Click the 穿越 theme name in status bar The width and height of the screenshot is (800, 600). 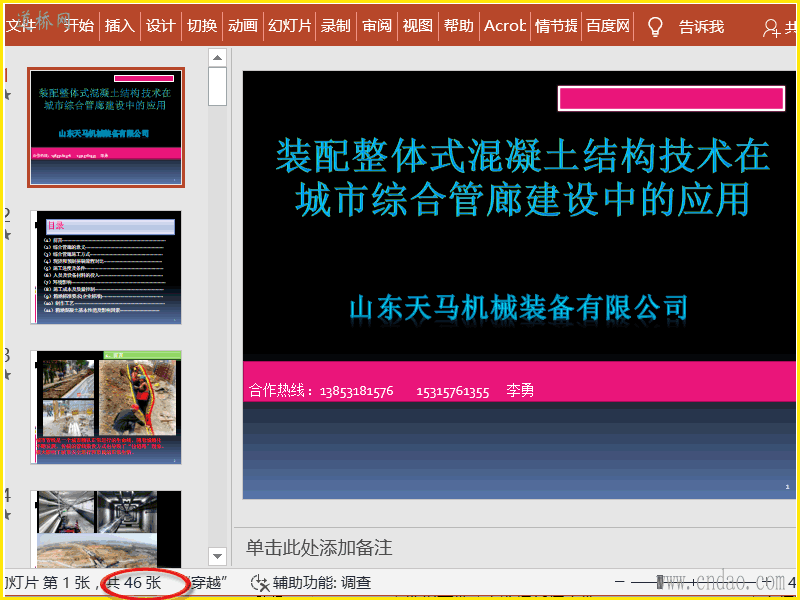point(207,582)
